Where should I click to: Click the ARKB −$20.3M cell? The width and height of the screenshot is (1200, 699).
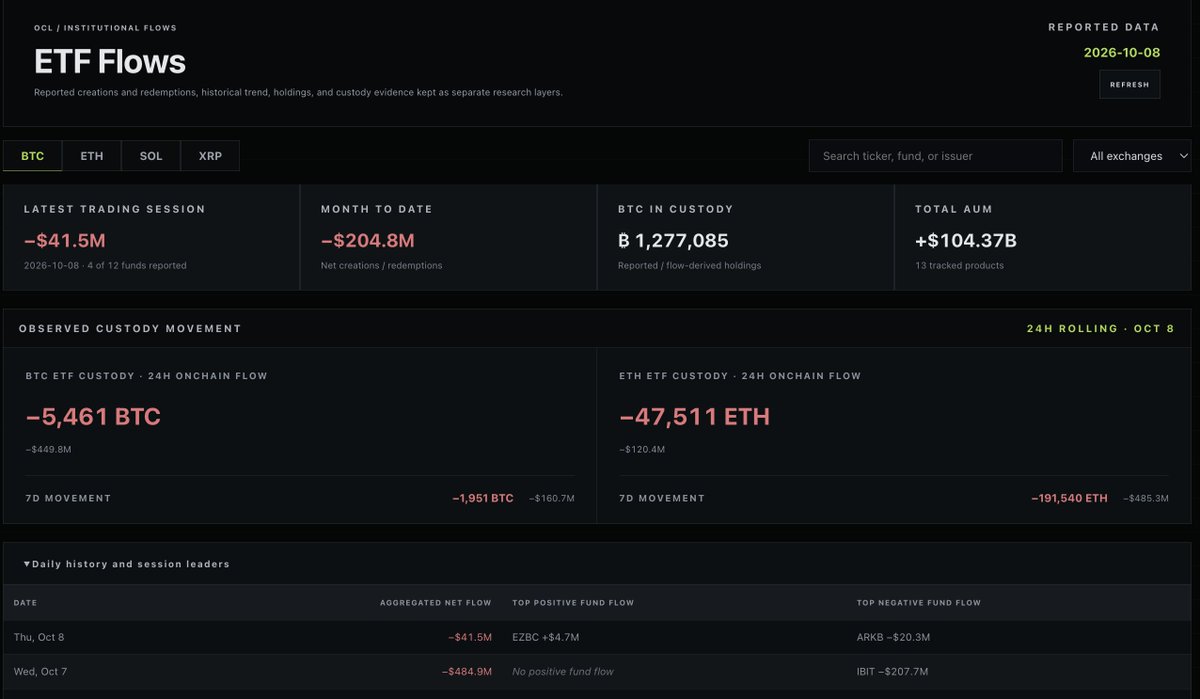click(893, 637)
